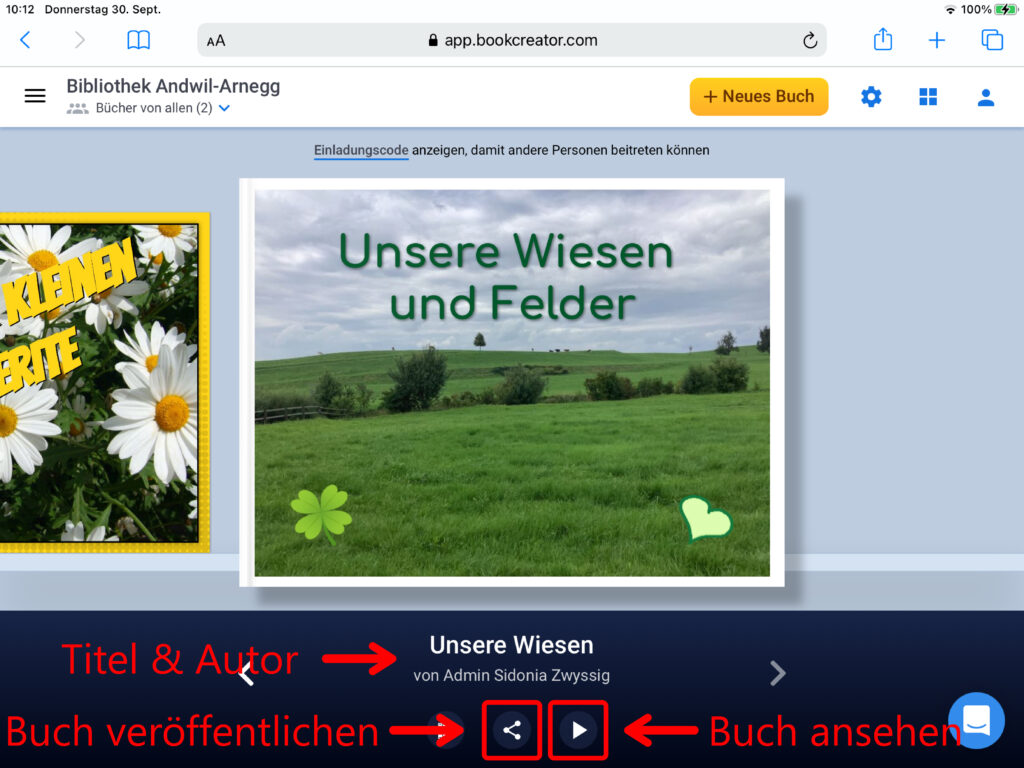Tap the app.bookcreator.com address bar
Screen dimensions: 1024x768
click(x=512, y=41)
